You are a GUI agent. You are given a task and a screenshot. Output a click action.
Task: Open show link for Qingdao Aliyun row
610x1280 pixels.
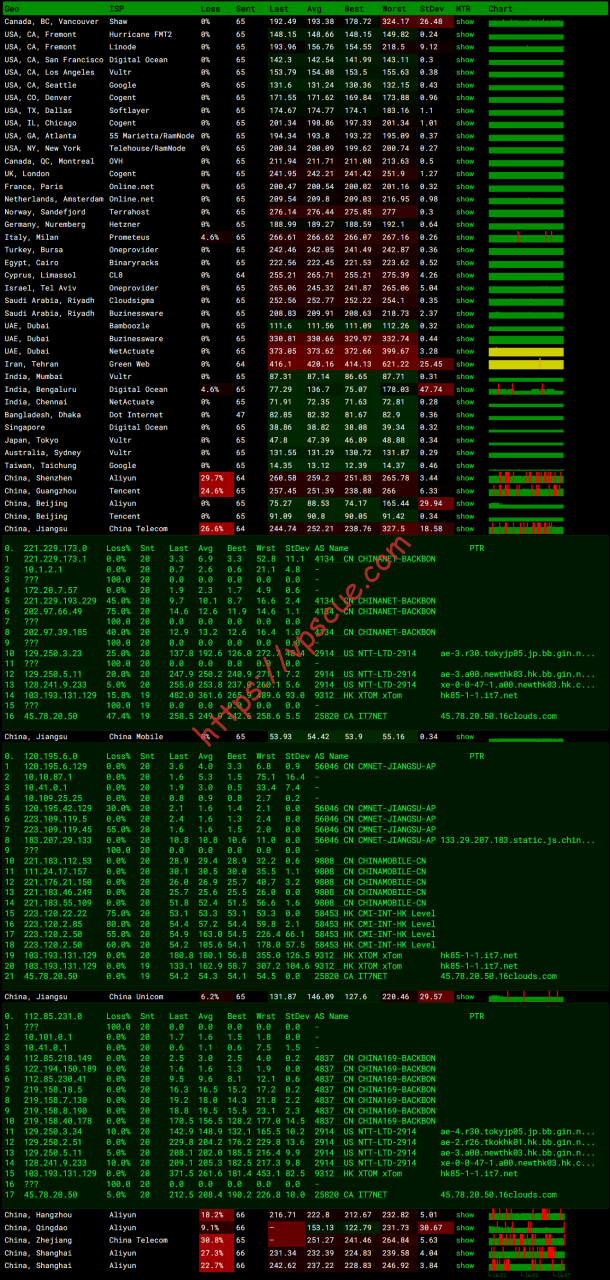coord(465,1227)
